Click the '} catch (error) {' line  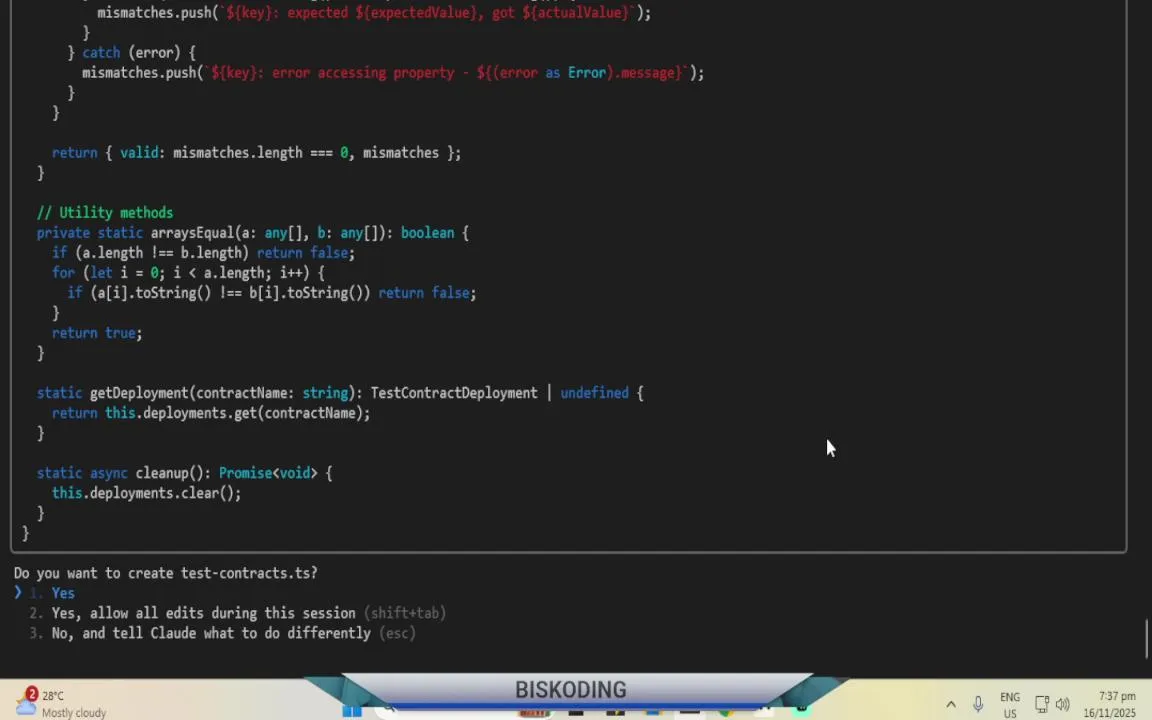[x=132, y=52]
